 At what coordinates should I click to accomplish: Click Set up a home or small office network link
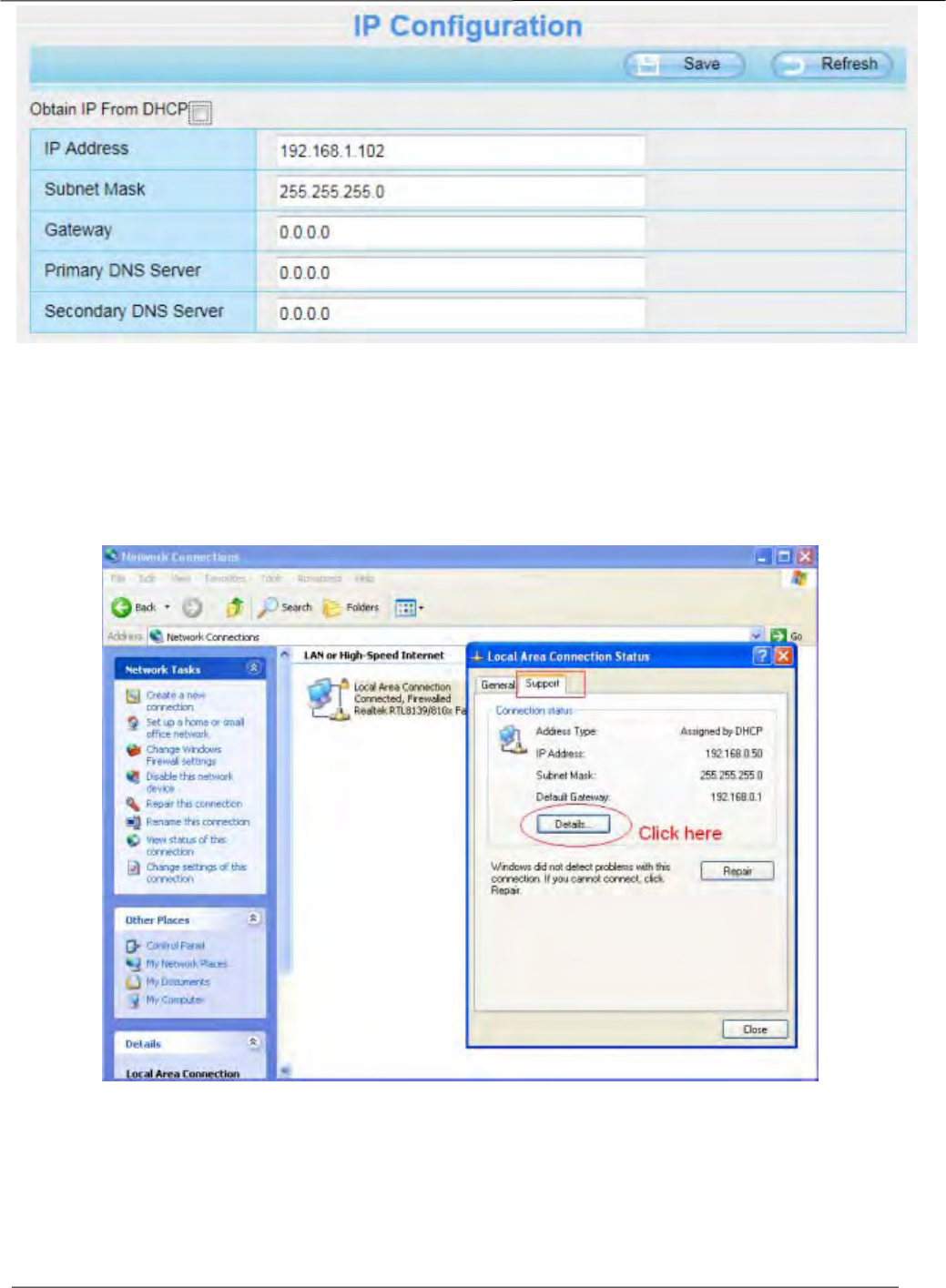click(x=195, y=728)
